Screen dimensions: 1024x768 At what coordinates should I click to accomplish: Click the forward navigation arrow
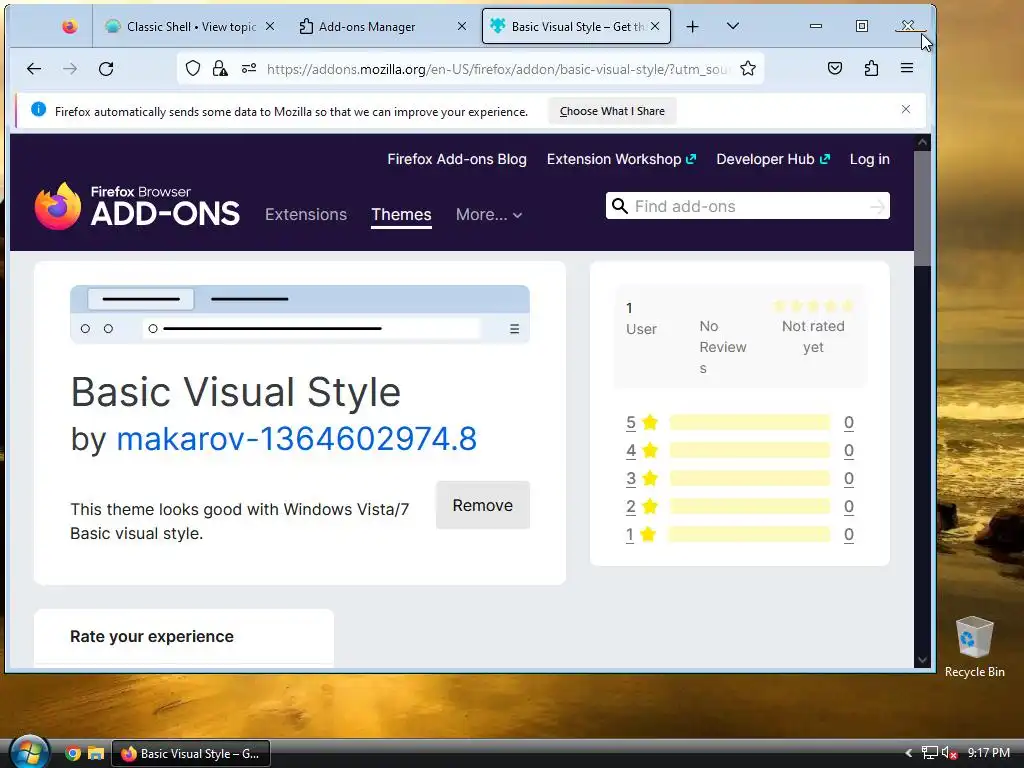coord(70,69)
